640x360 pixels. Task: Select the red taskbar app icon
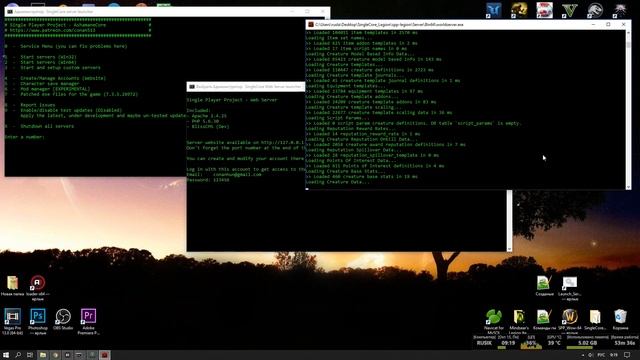104,355
